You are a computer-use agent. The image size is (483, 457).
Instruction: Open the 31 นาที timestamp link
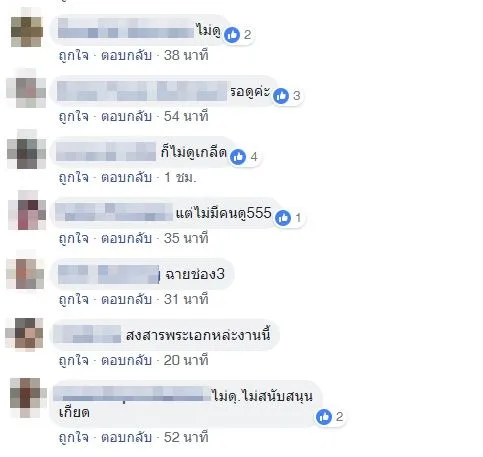click(186, 299)
